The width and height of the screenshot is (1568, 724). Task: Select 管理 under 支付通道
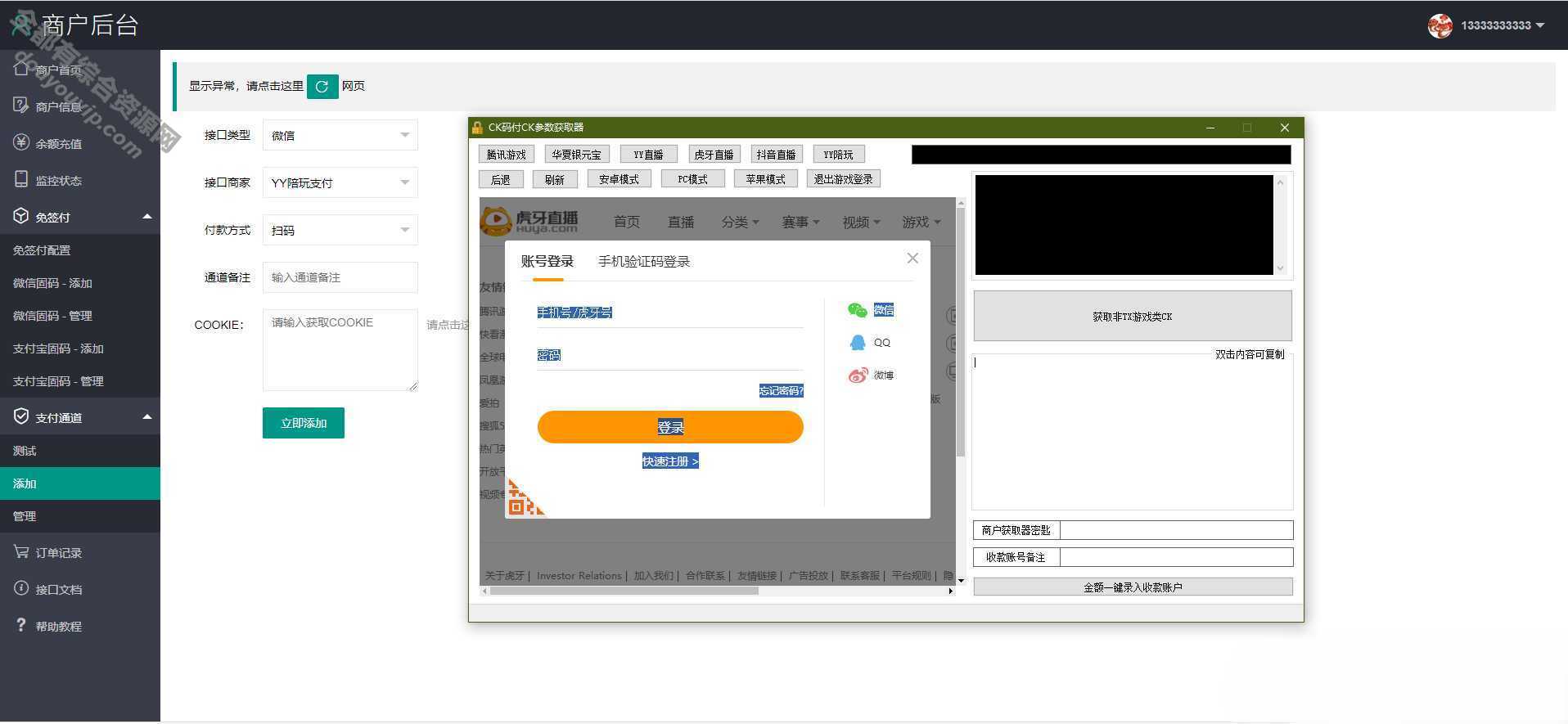coord(80,516)
